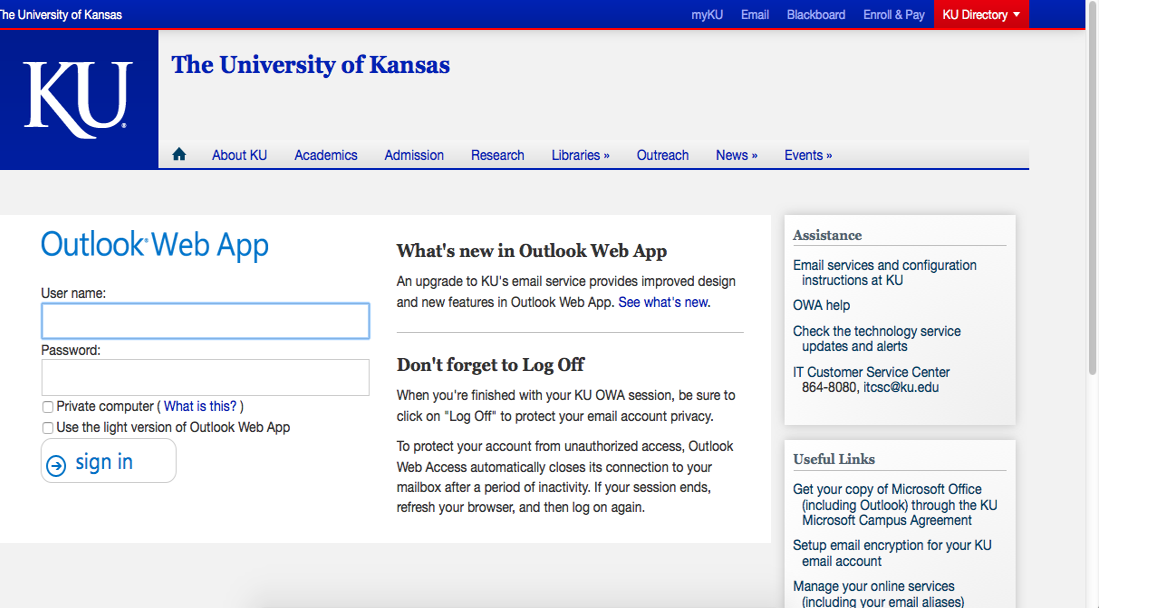Select the Research menu item
This screenshot has height=608, width=1158.
[x=497, y=155]
